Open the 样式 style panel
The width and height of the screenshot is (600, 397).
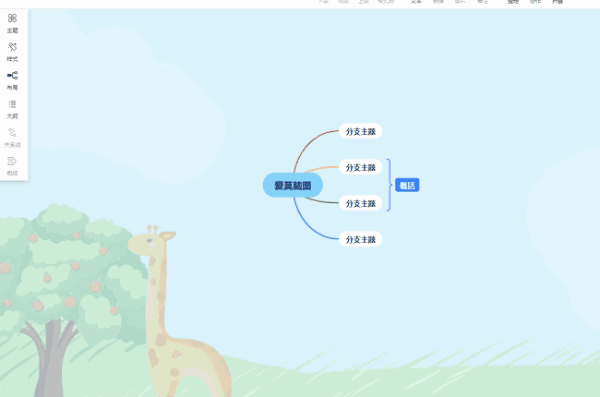(x=12, y=52)
